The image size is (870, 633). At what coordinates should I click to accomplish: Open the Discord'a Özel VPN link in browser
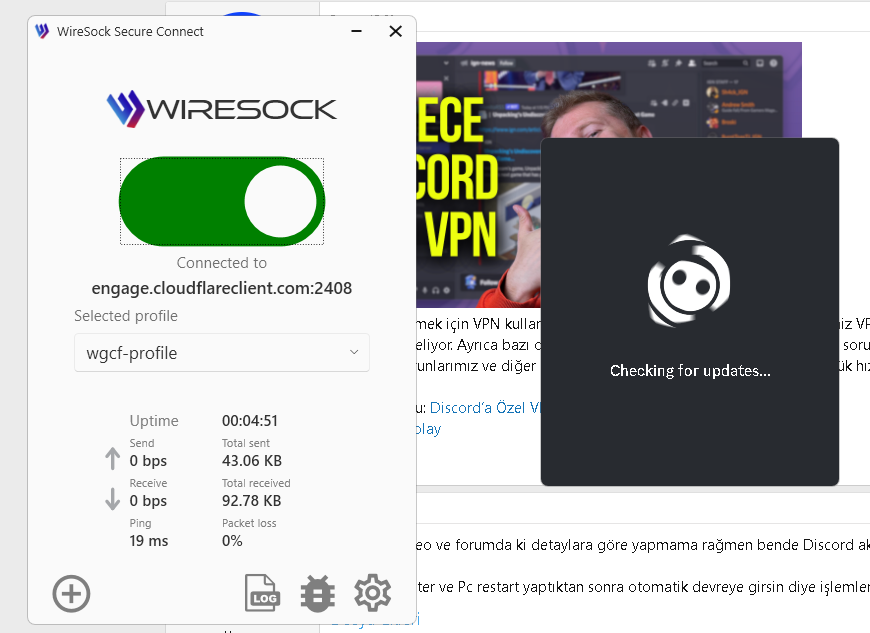pyautogui.click(x=485, y=408)
